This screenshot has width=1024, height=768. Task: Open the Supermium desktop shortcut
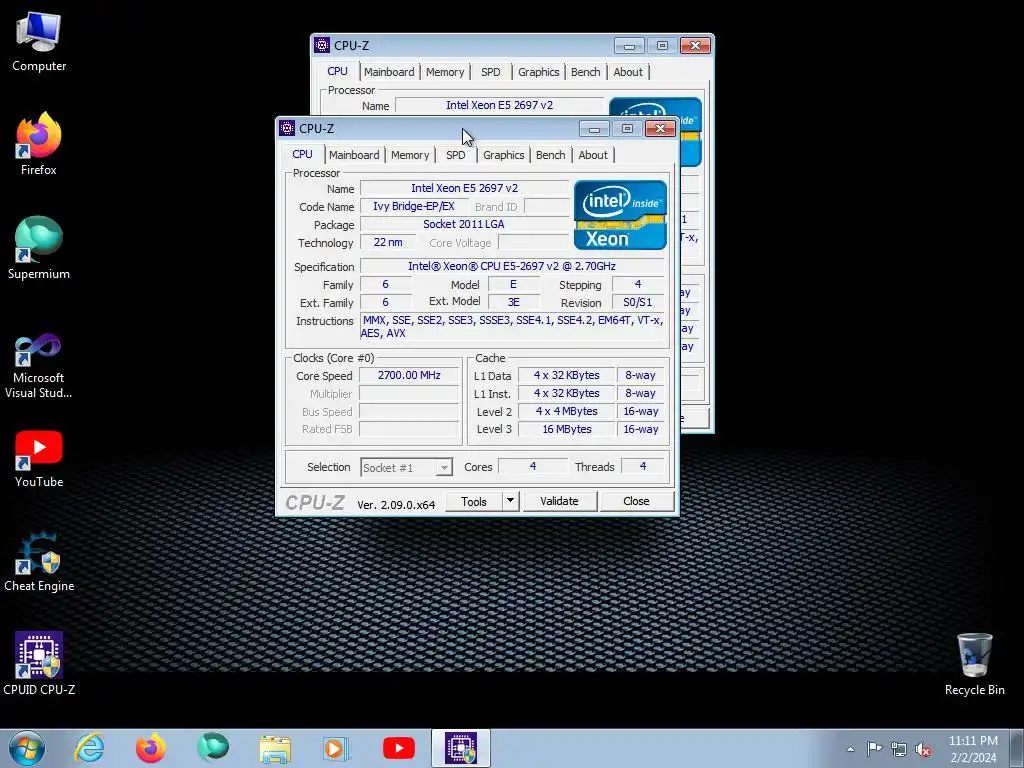(x=39, y=248)
